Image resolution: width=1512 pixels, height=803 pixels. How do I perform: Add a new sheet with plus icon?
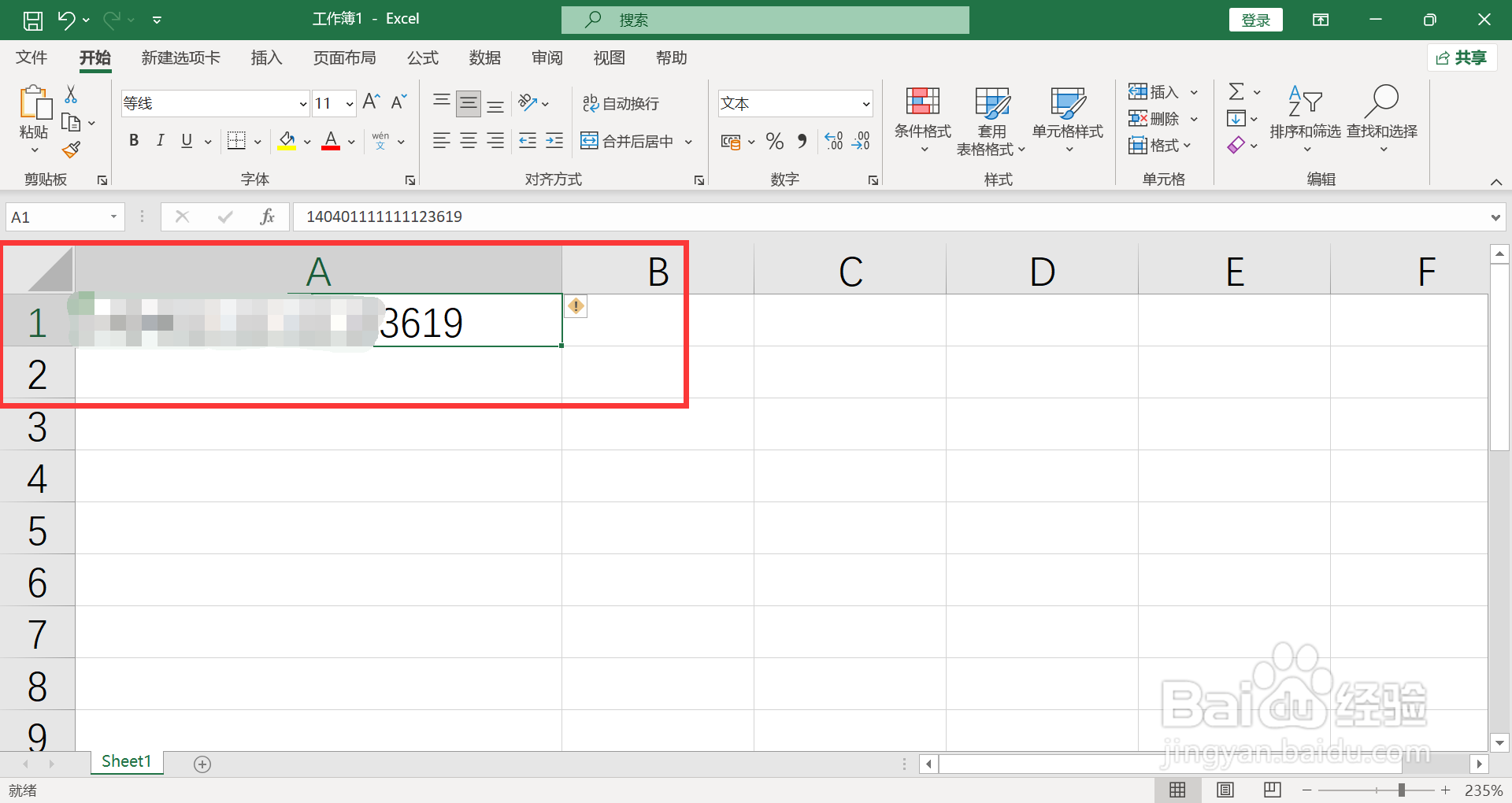click(202, 764)
